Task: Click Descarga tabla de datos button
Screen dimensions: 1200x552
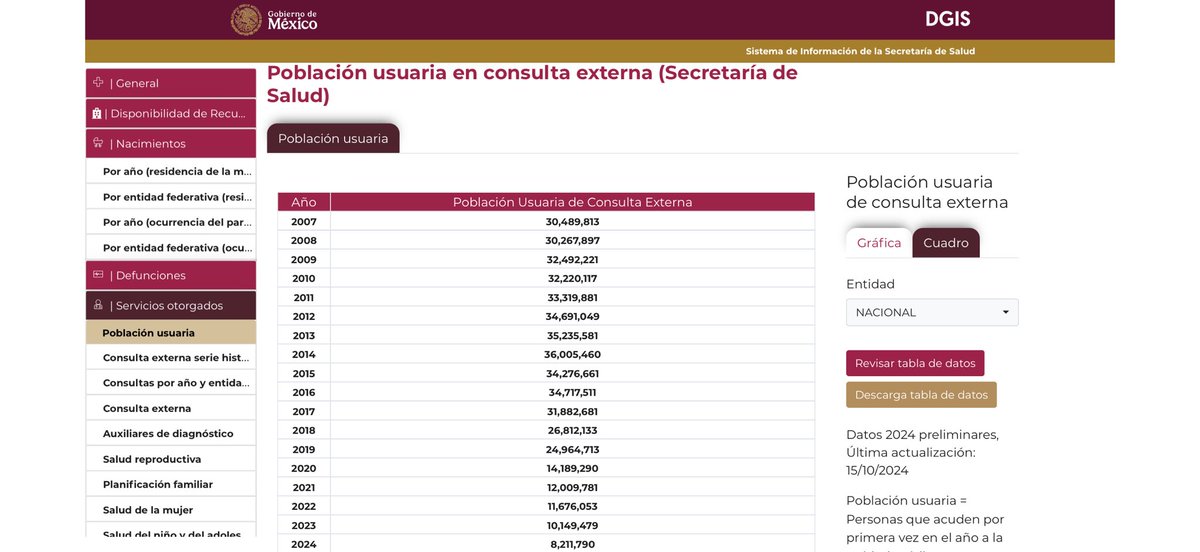Action: [x=921, y=395]
